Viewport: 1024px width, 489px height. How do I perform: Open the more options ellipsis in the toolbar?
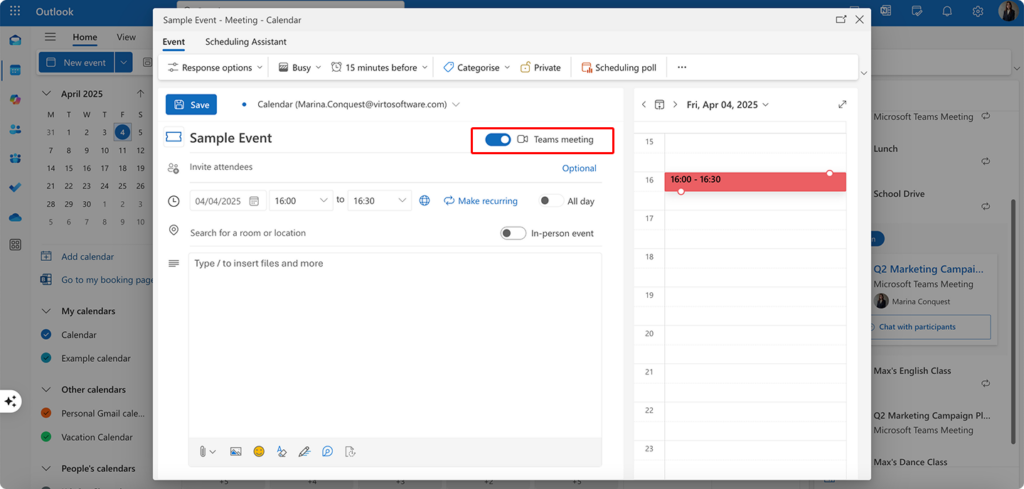tap(682, 67)
